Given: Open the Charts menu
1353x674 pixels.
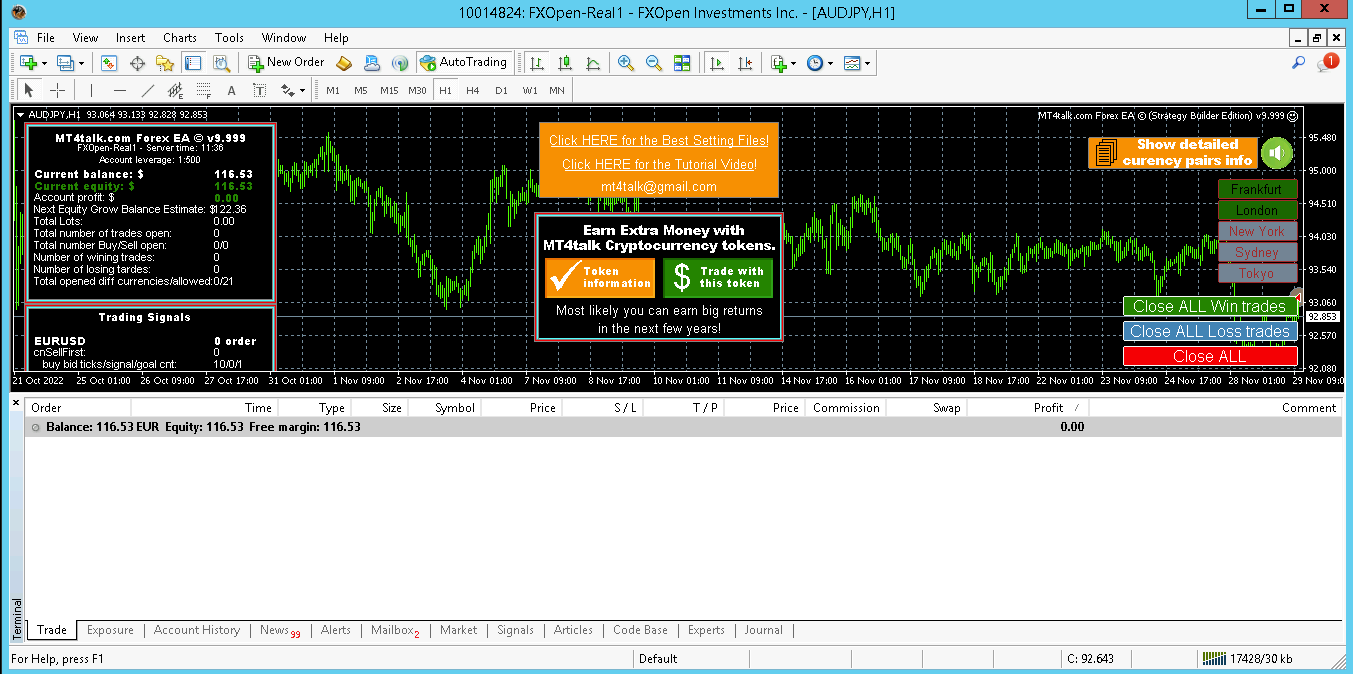Looking at the screenshot, I should pyautogui.click(x=180, y=38).
